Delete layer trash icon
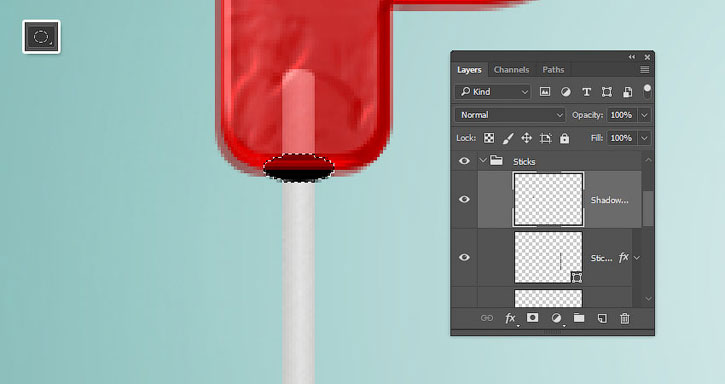The width and height of the screenshot is (725, 384). pos(625,318)
